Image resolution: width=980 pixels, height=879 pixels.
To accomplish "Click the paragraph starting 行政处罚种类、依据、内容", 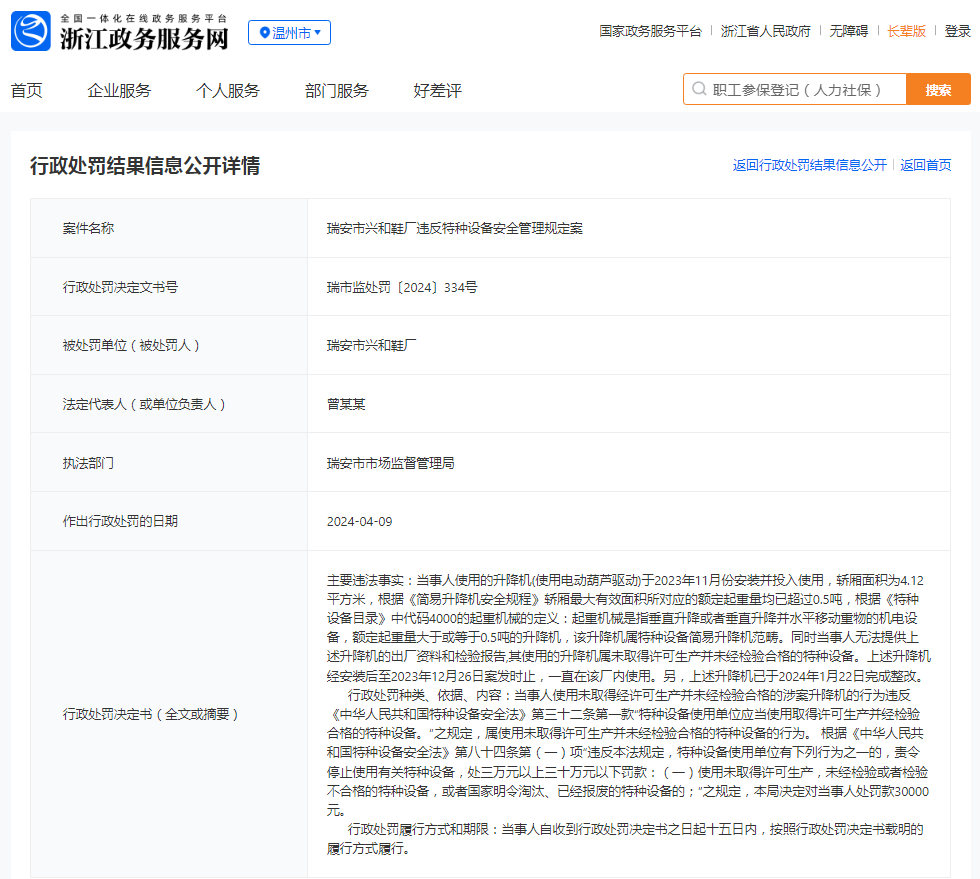I will point(628,753).
